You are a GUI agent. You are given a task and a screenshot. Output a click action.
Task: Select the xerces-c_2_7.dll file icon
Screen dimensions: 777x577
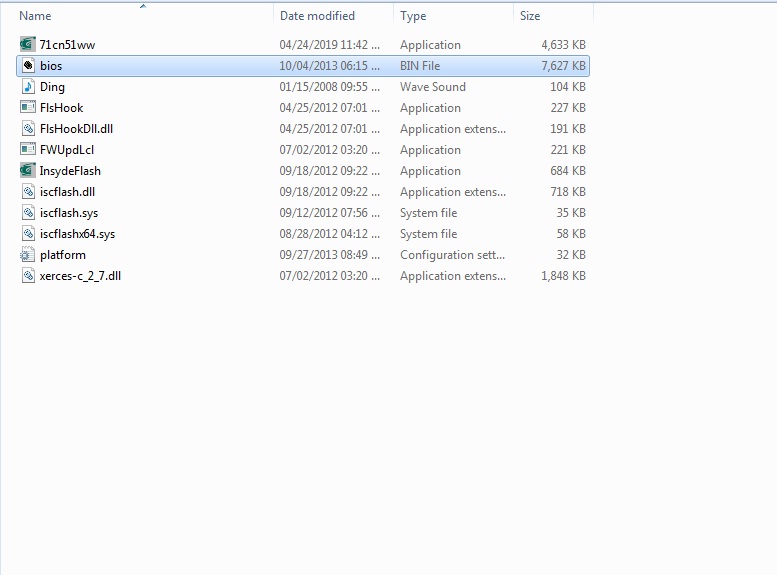(x=28, y=276)
